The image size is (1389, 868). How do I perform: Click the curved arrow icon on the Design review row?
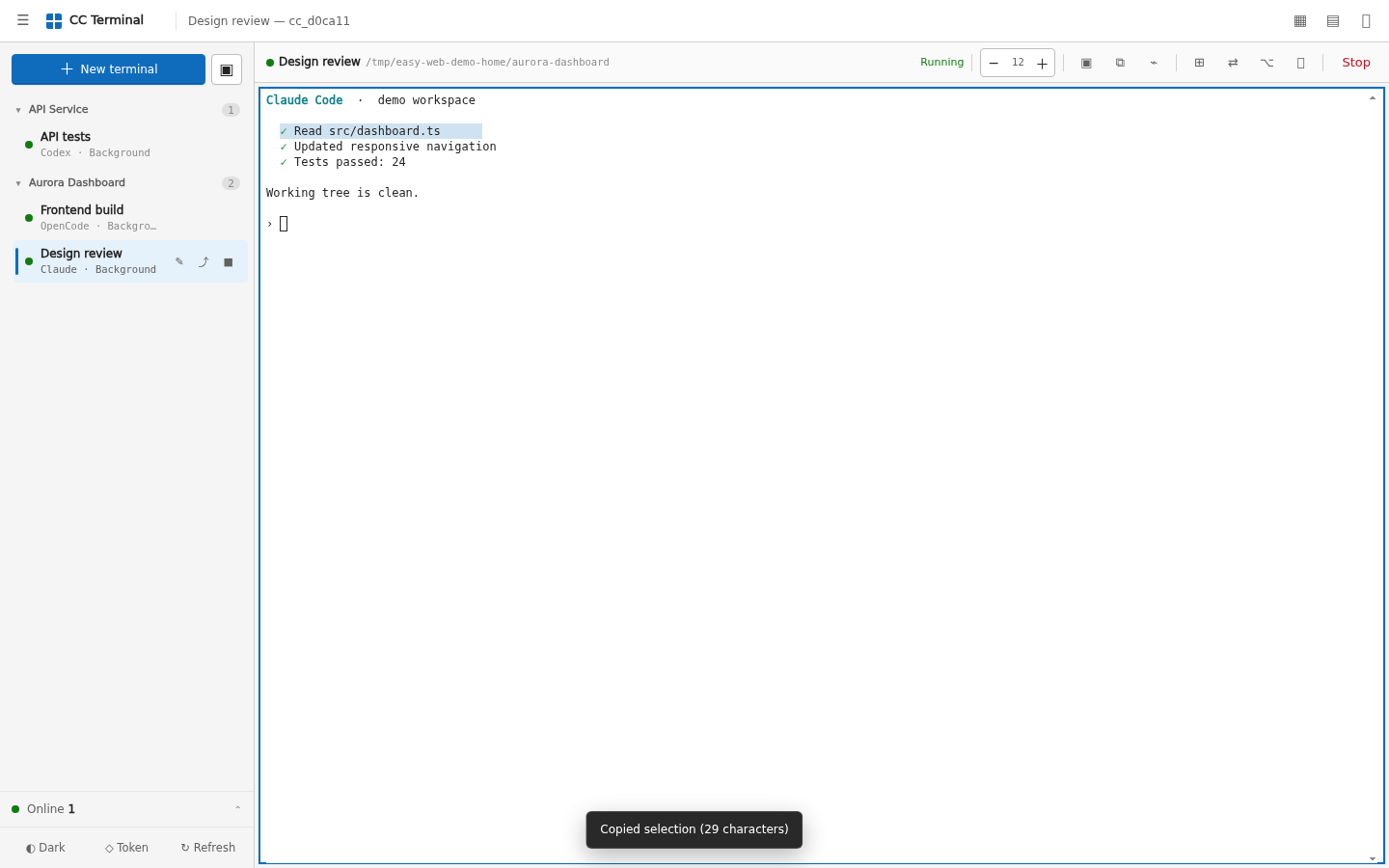(204, 261)
